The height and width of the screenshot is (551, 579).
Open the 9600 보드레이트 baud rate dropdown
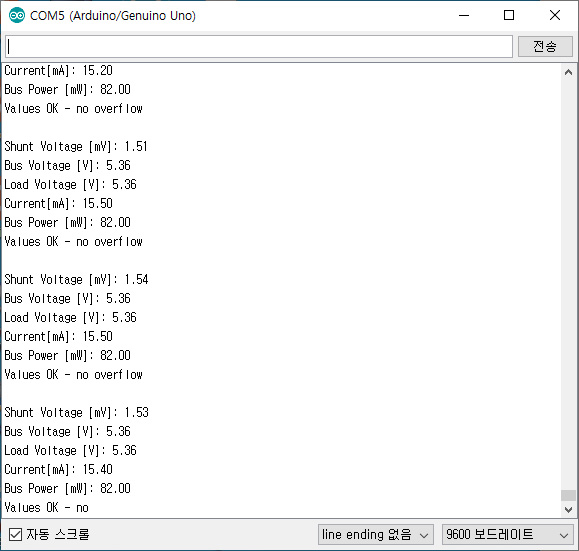tap(507, 534)
